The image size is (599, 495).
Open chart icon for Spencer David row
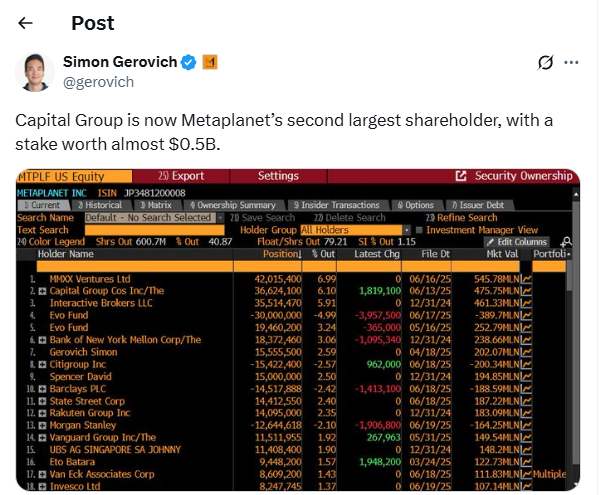point(526,377)
